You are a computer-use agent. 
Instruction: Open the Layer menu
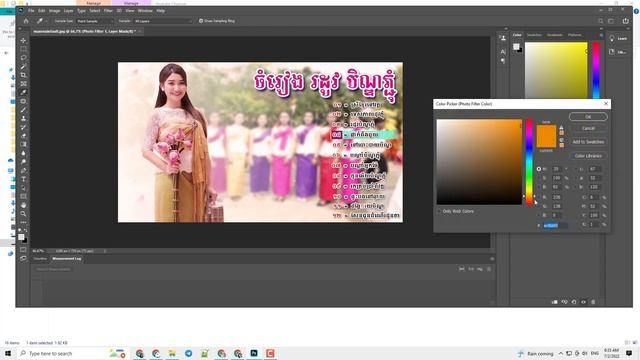69,11
